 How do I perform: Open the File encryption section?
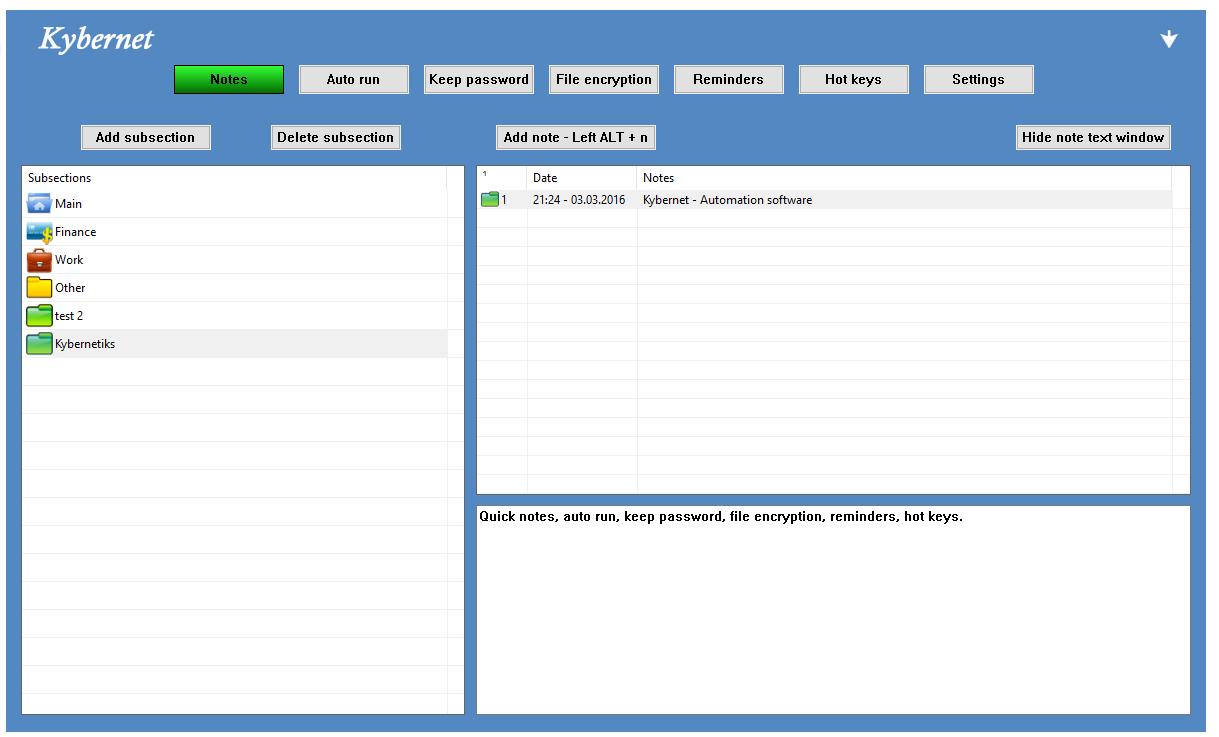(603, 80)
